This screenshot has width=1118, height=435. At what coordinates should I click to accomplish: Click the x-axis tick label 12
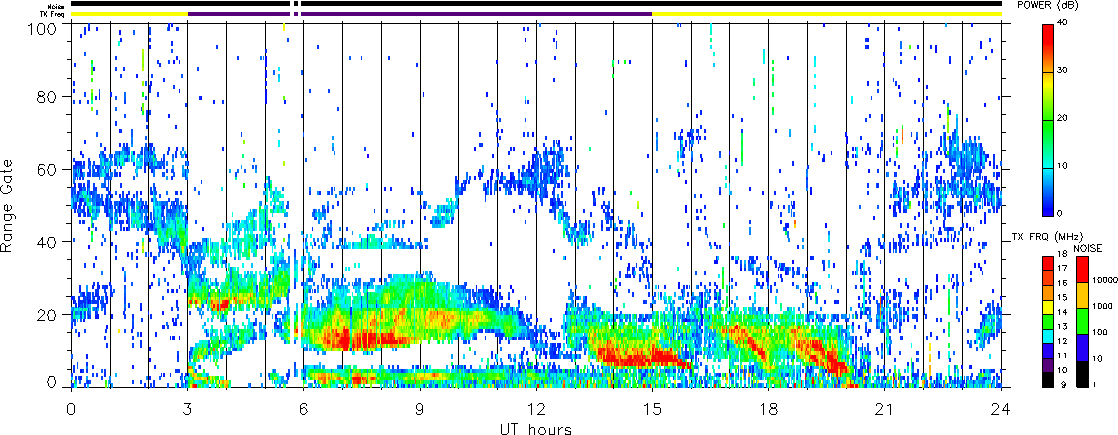click(536, 409)
